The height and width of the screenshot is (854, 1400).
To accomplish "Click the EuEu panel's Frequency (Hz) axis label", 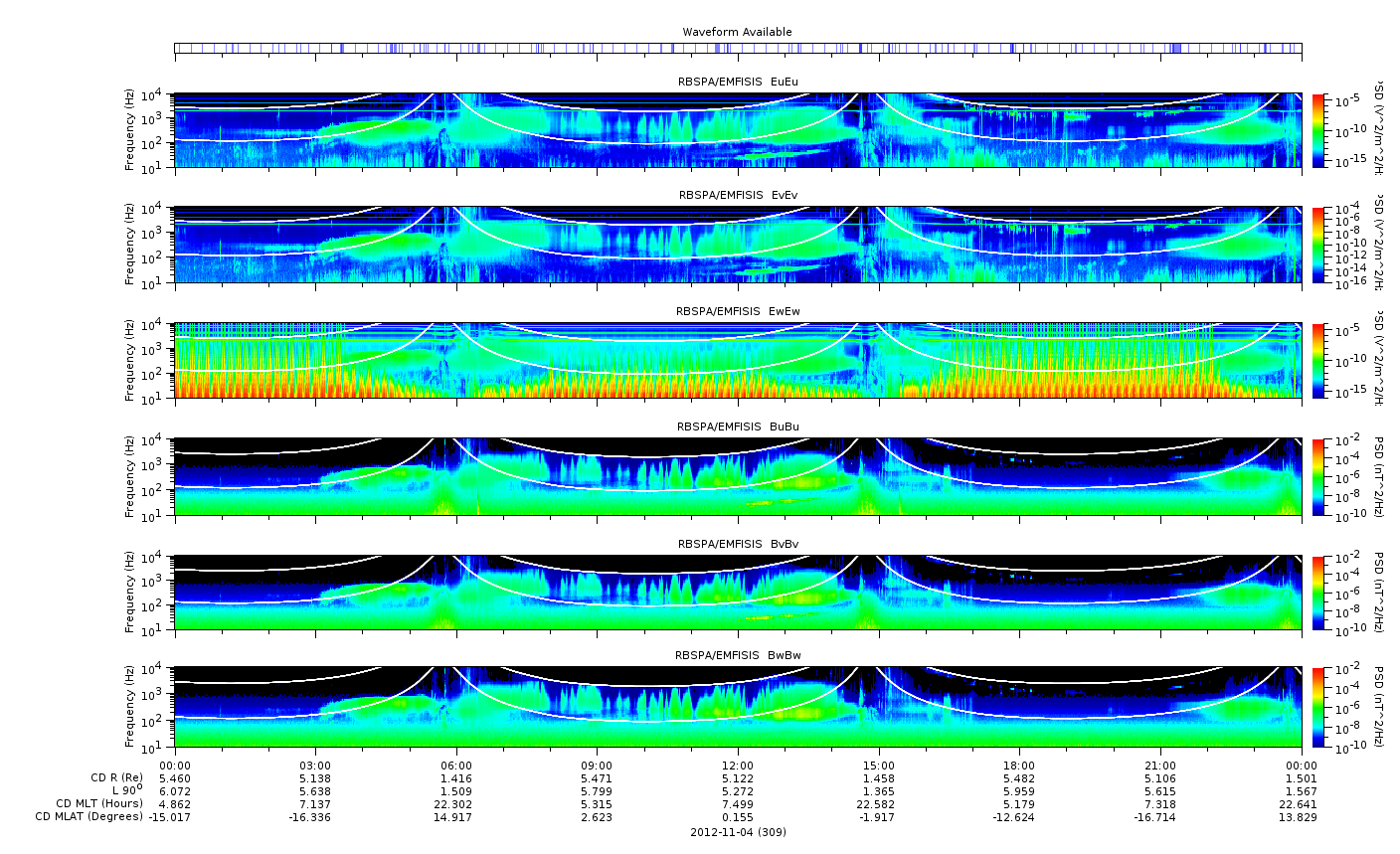I will coord(130,130).
